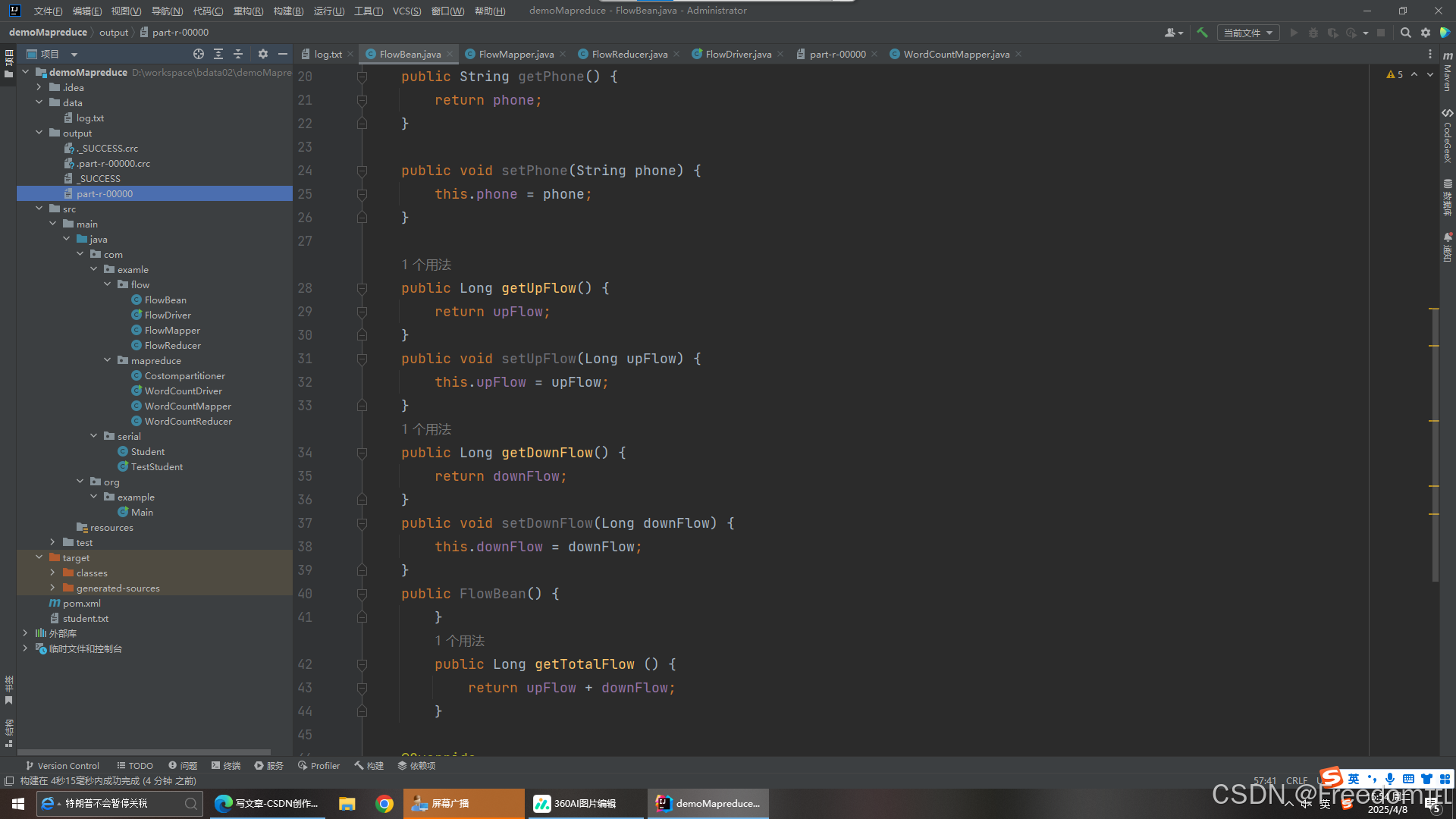Click Expand All in project panel
1456x819 pixels.
[x=218, y=54]
